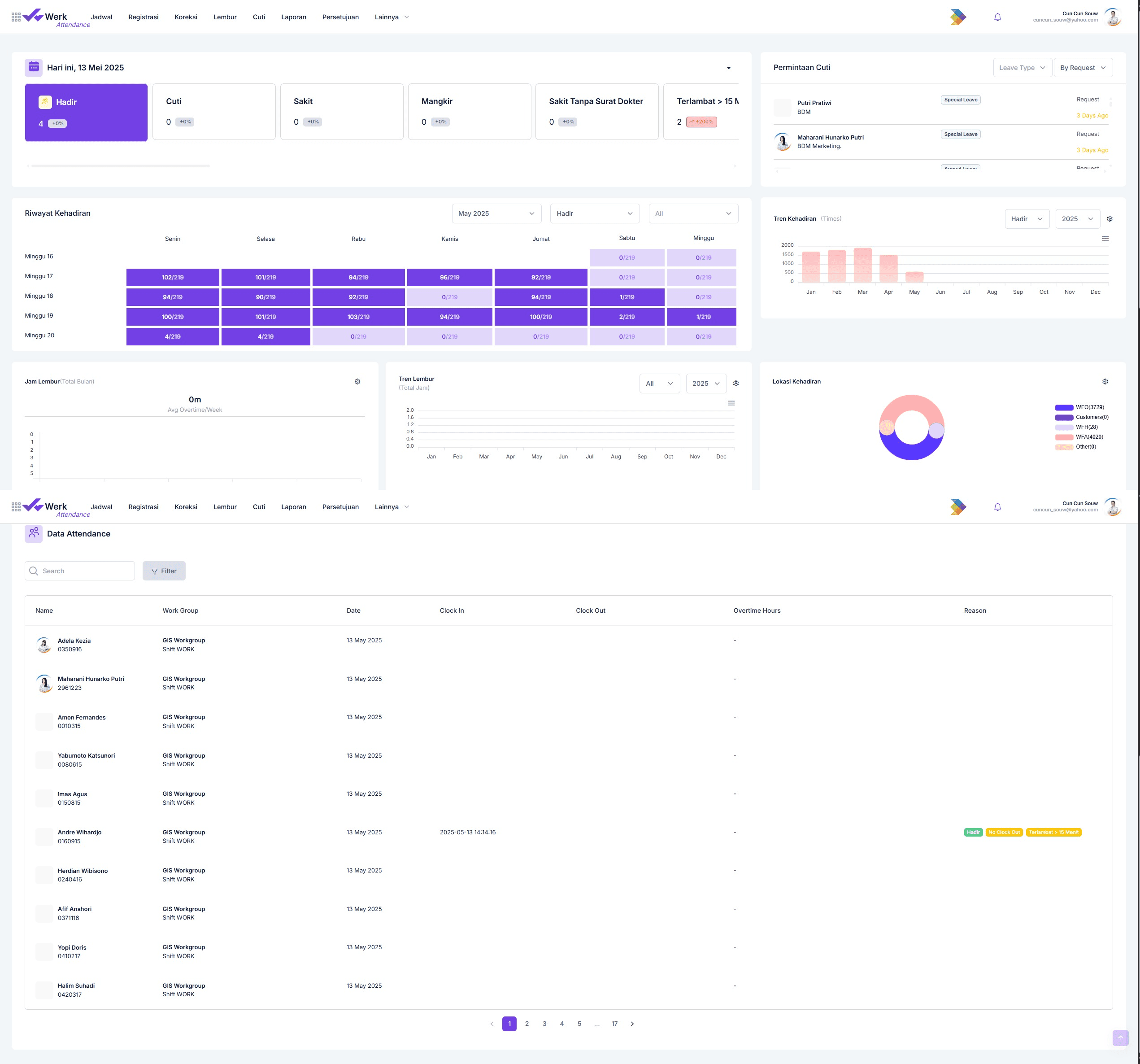Screen dimensions: 1140x1064
Task: Open Koreksi menu in dashboard top header
Action: pyautogui.click(x=186, y=17)
